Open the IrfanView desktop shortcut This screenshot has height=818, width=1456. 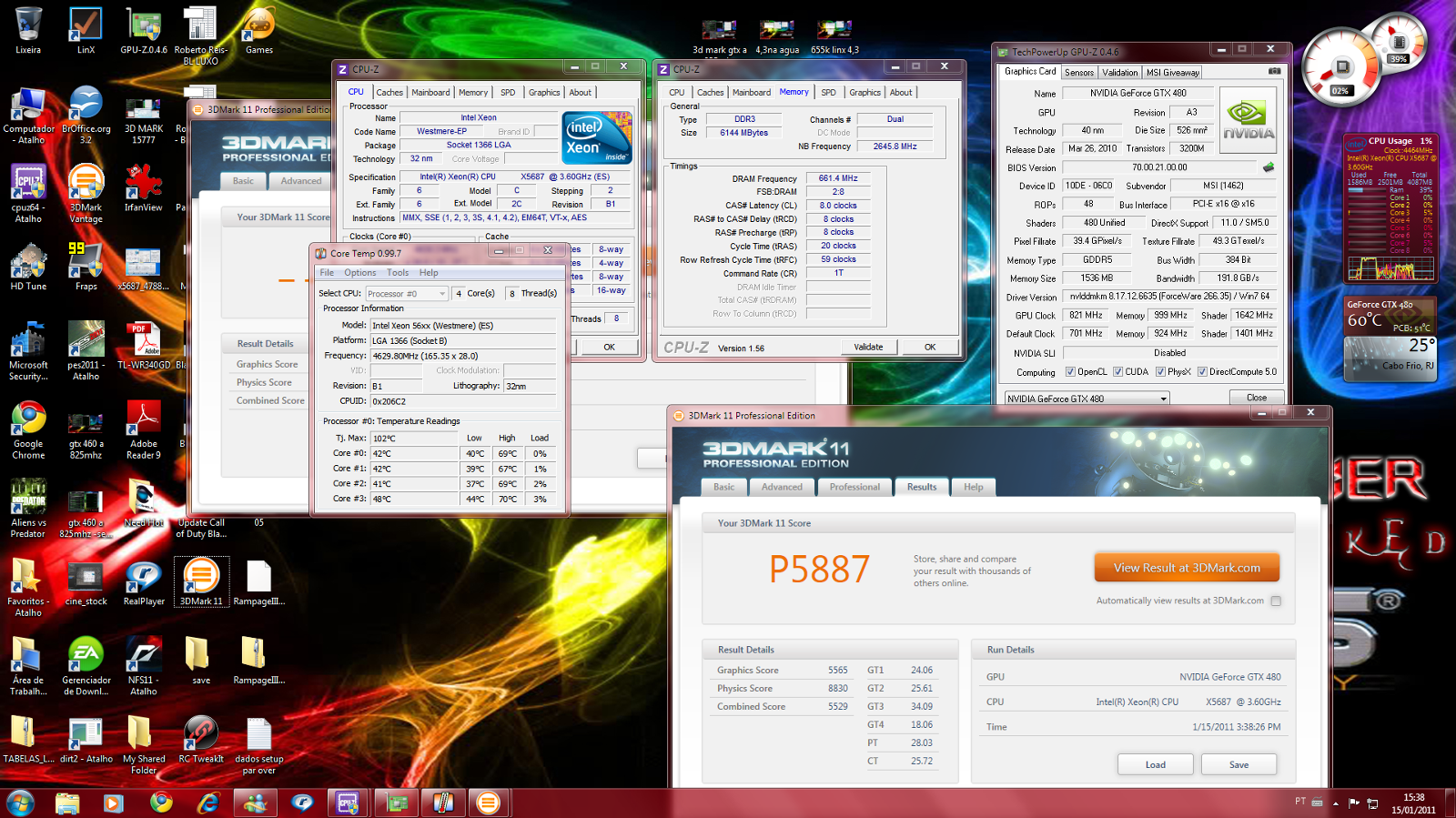tap(144, 188)
